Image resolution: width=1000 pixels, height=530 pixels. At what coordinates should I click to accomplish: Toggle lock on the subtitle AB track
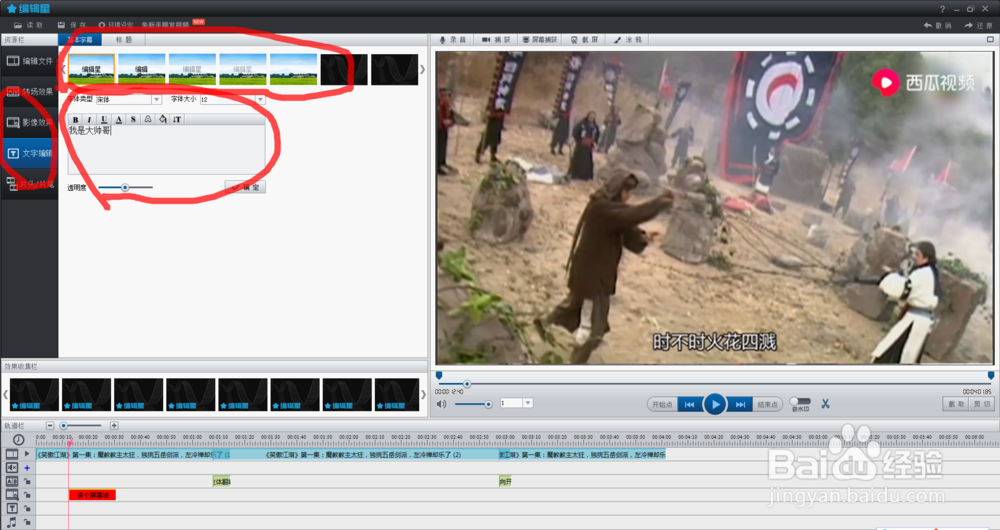[27, 482]
